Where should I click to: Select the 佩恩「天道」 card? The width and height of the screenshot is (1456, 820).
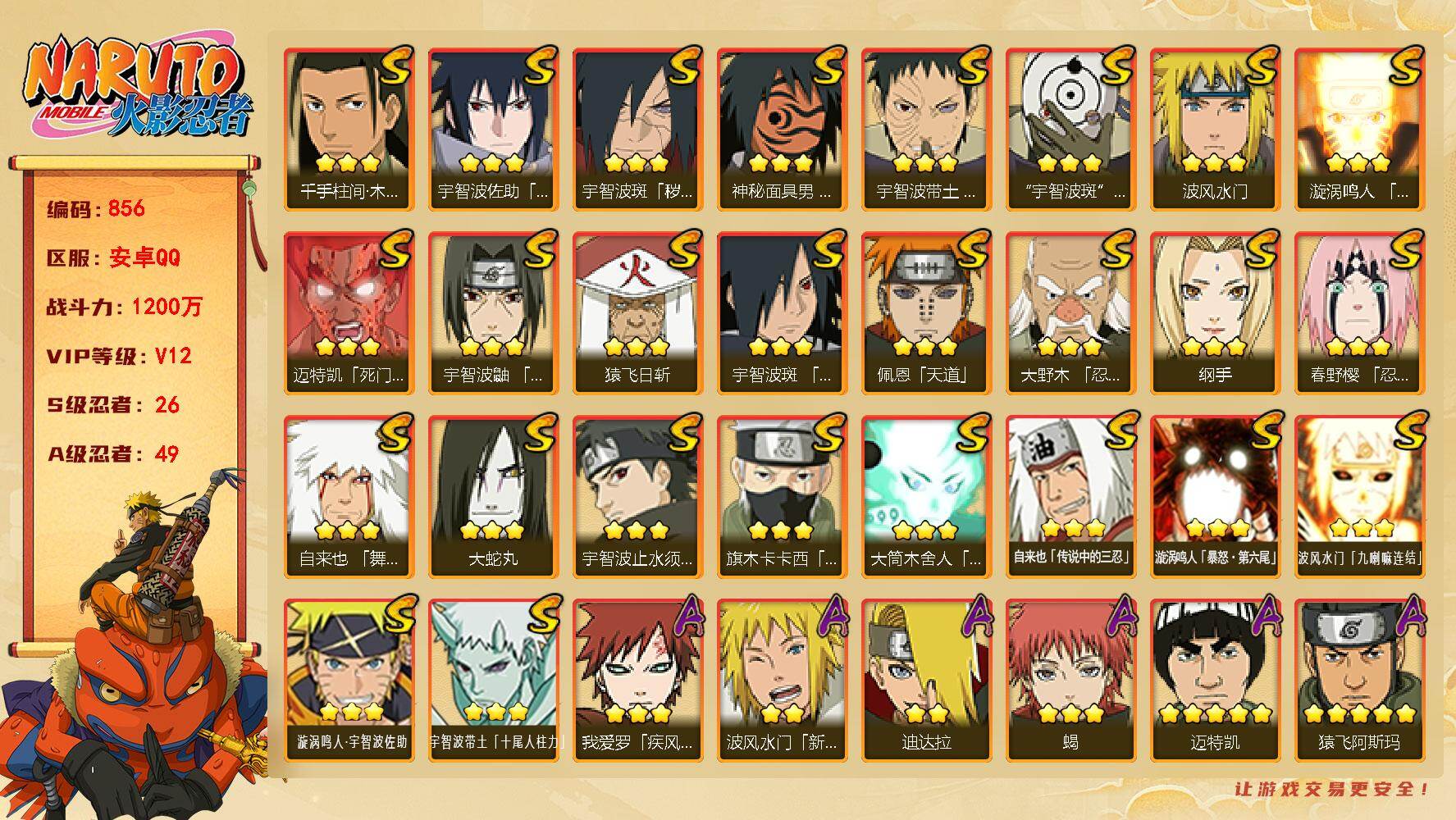926,312
